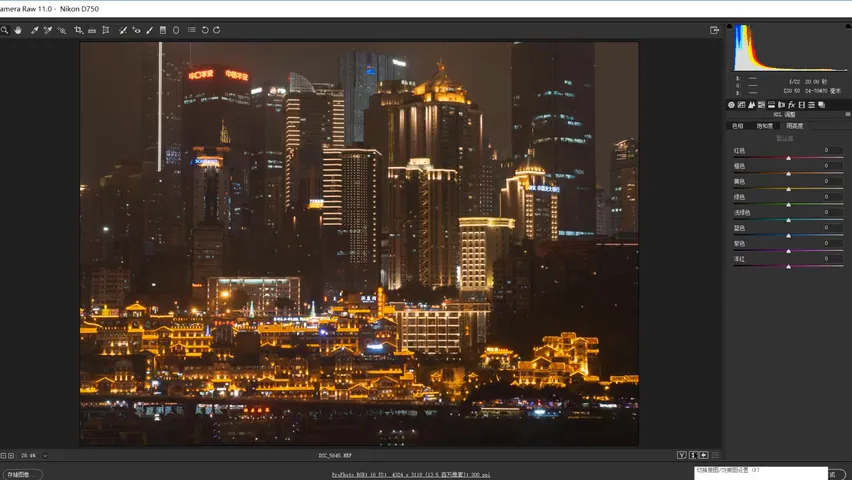This screenshot has width=852, height=480.
Task: Select the Spot Removal tool
Action: 123,30
